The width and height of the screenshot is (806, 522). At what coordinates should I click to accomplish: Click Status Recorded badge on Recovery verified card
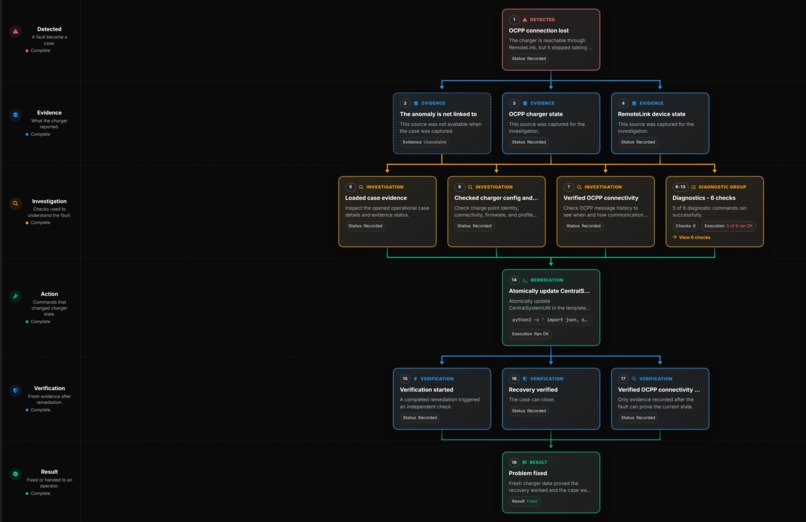tap(529, 411)
